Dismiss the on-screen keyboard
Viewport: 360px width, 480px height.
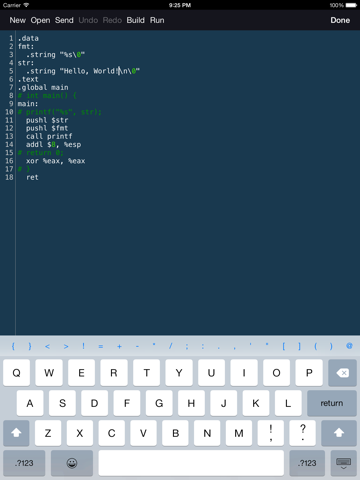[x=344, y=463]
